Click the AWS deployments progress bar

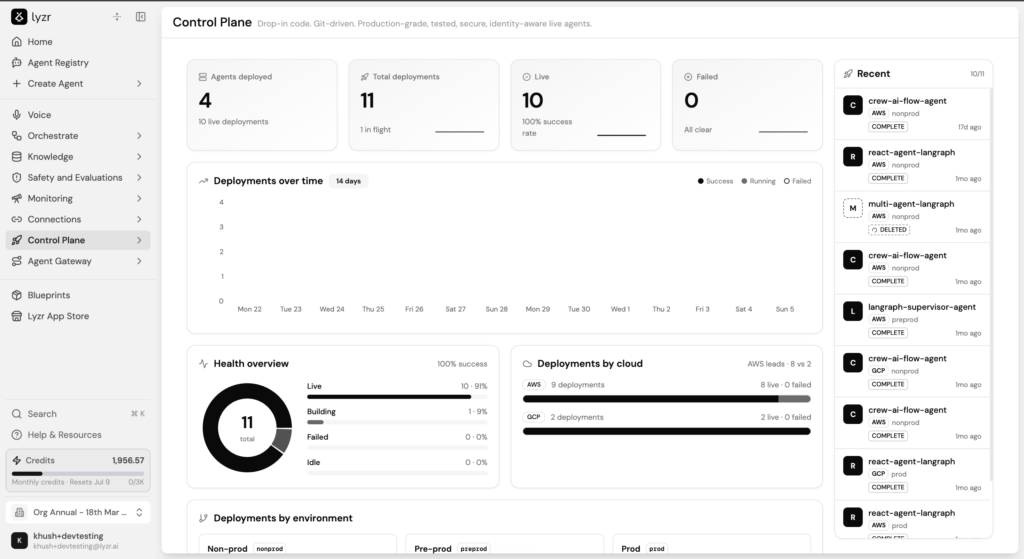pos(667,399)
